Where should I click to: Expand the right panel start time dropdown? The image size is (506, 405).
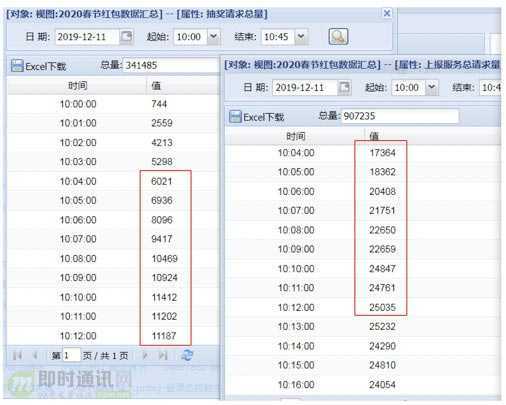(432, 87)
